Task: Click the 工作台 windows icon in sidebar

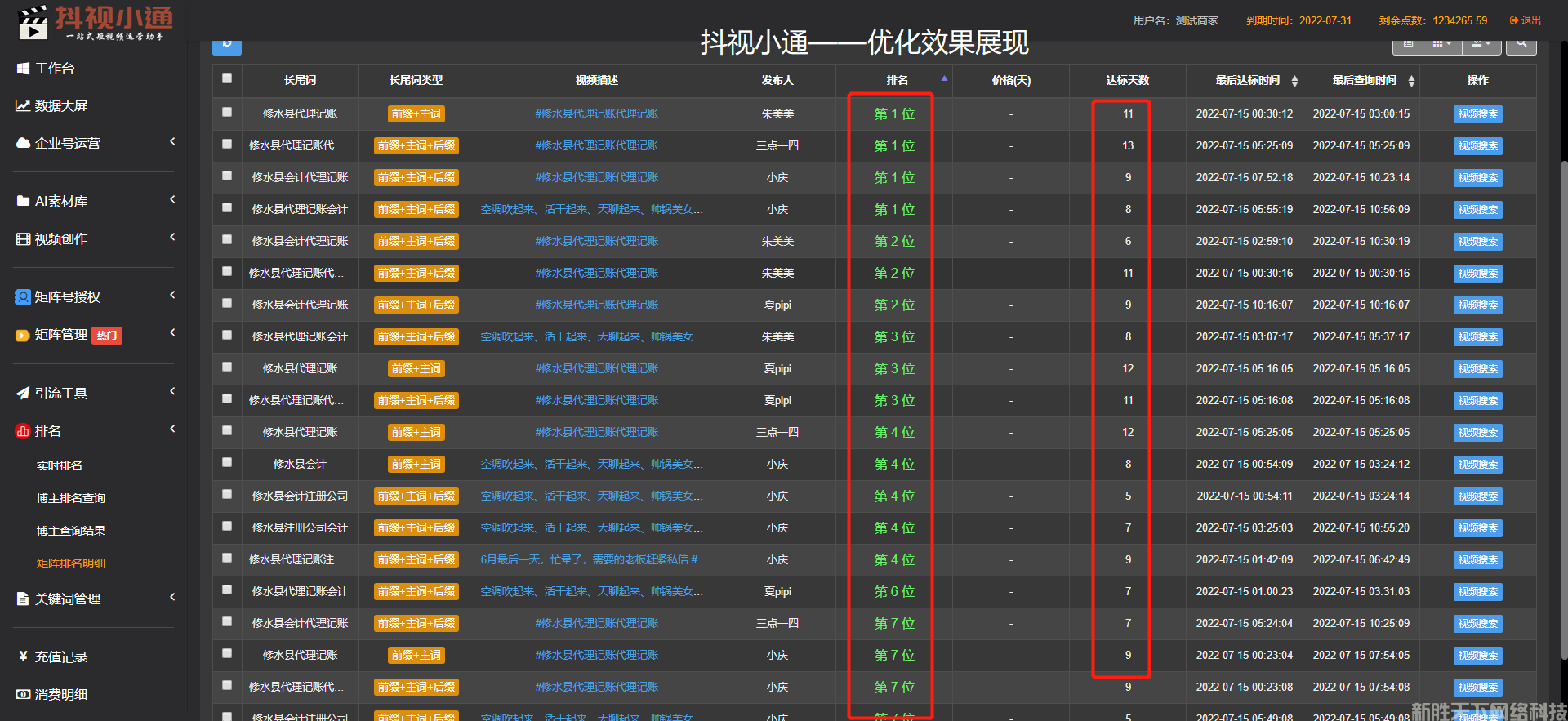Action: [x=23, y=69]
